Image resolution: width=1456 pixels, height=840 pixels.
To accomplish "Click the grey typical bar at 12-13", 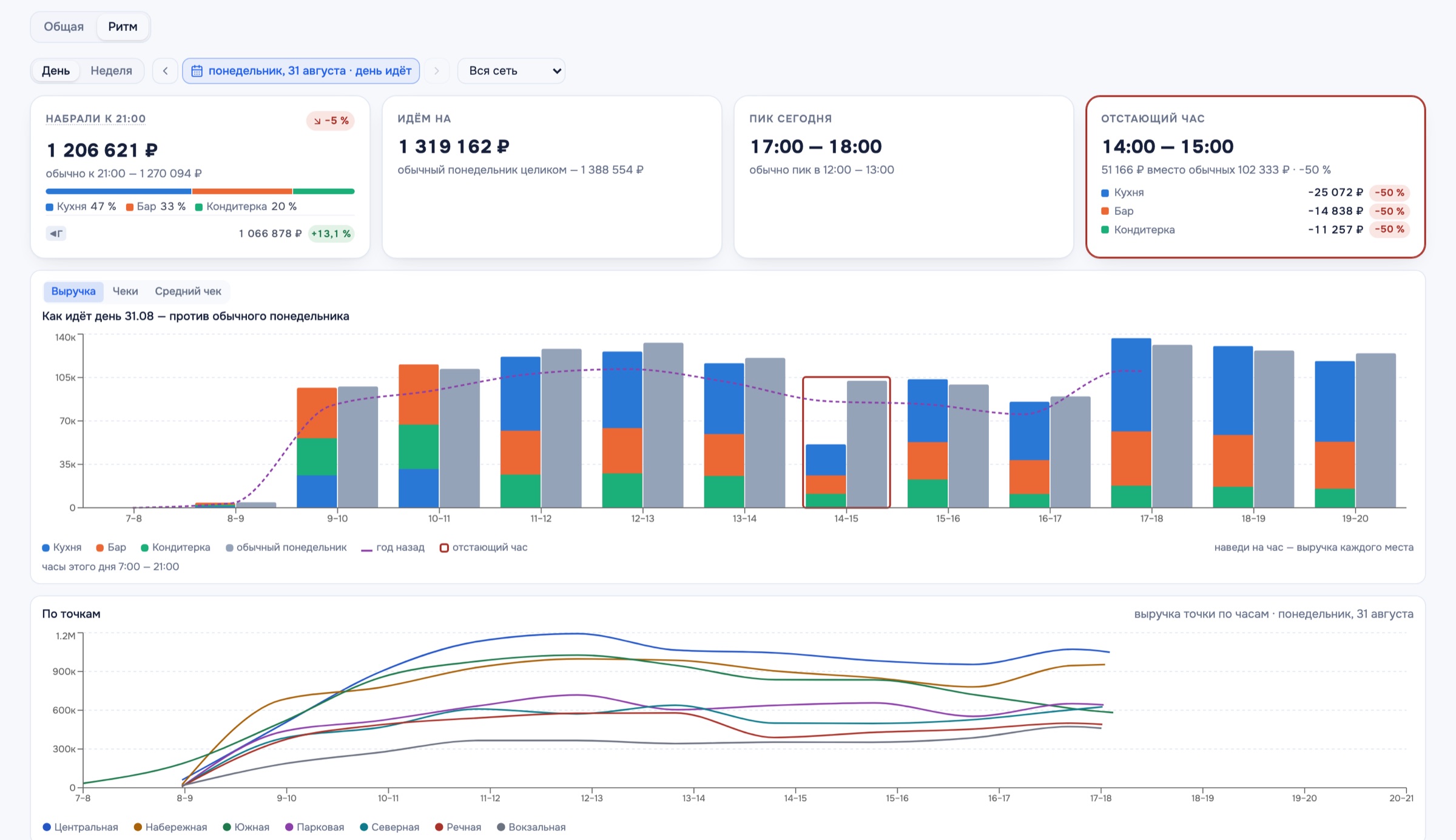I will tap(663, 425).
